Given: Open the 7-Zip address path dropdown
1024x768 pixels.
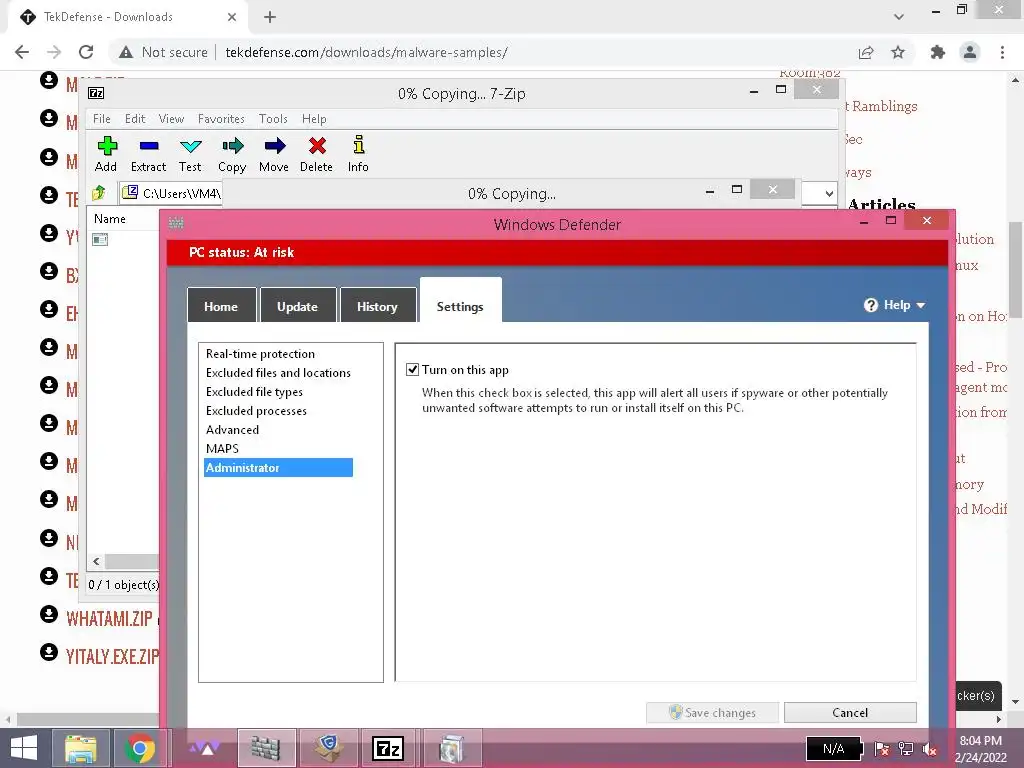Looking at the screenshot, I should point(829,193).
